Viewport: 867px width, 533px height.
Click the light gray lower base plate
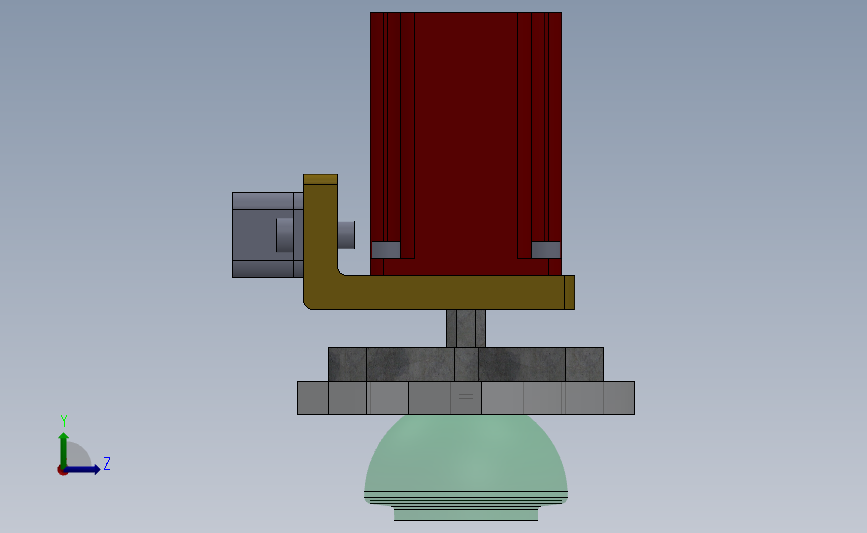click(466, 398)
